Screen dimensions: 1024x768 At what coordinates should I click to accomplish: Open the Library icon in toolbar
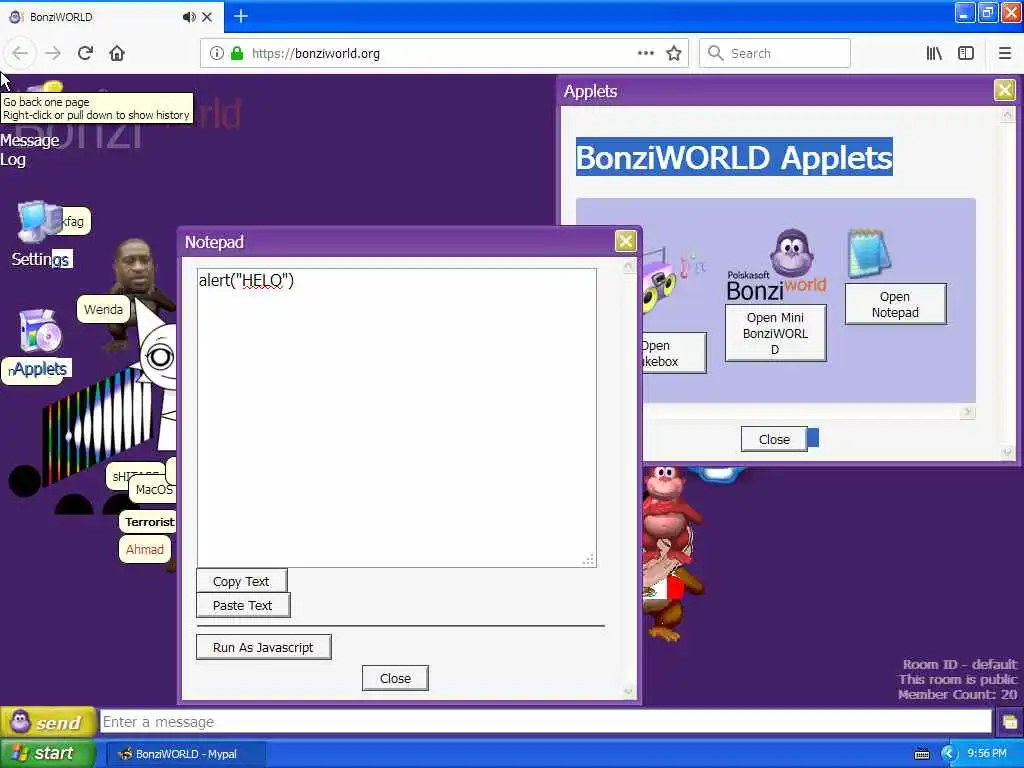coord(935,54)
